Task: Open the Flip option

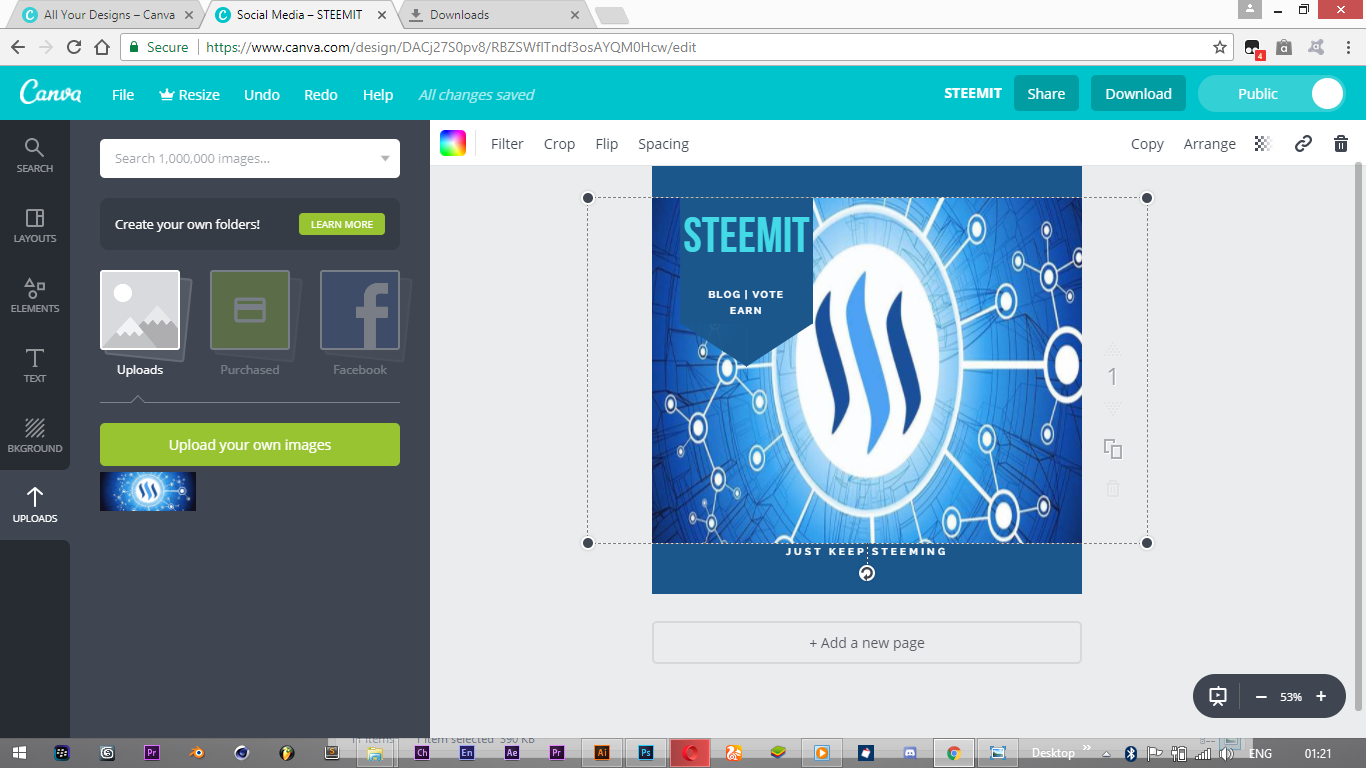Action: [607, 144]
